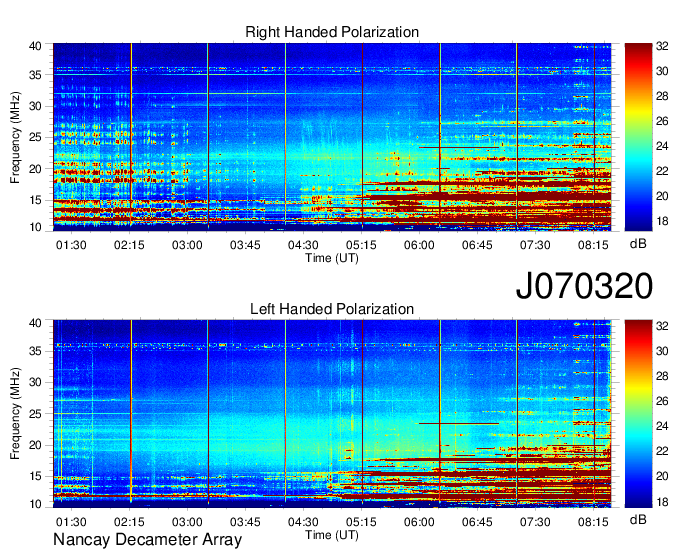
Task: Click the Left Handed Polarization plot title
Action: (332, 309)
